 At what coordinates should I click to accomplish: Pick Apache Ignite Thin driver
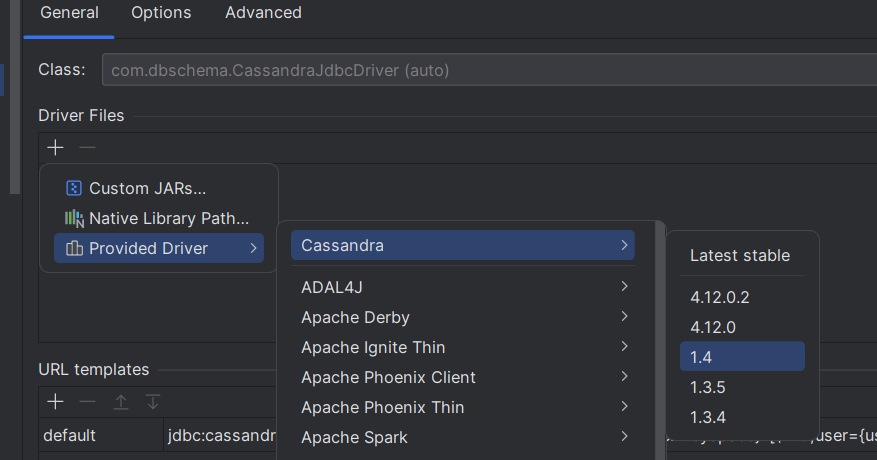(373, 347)
